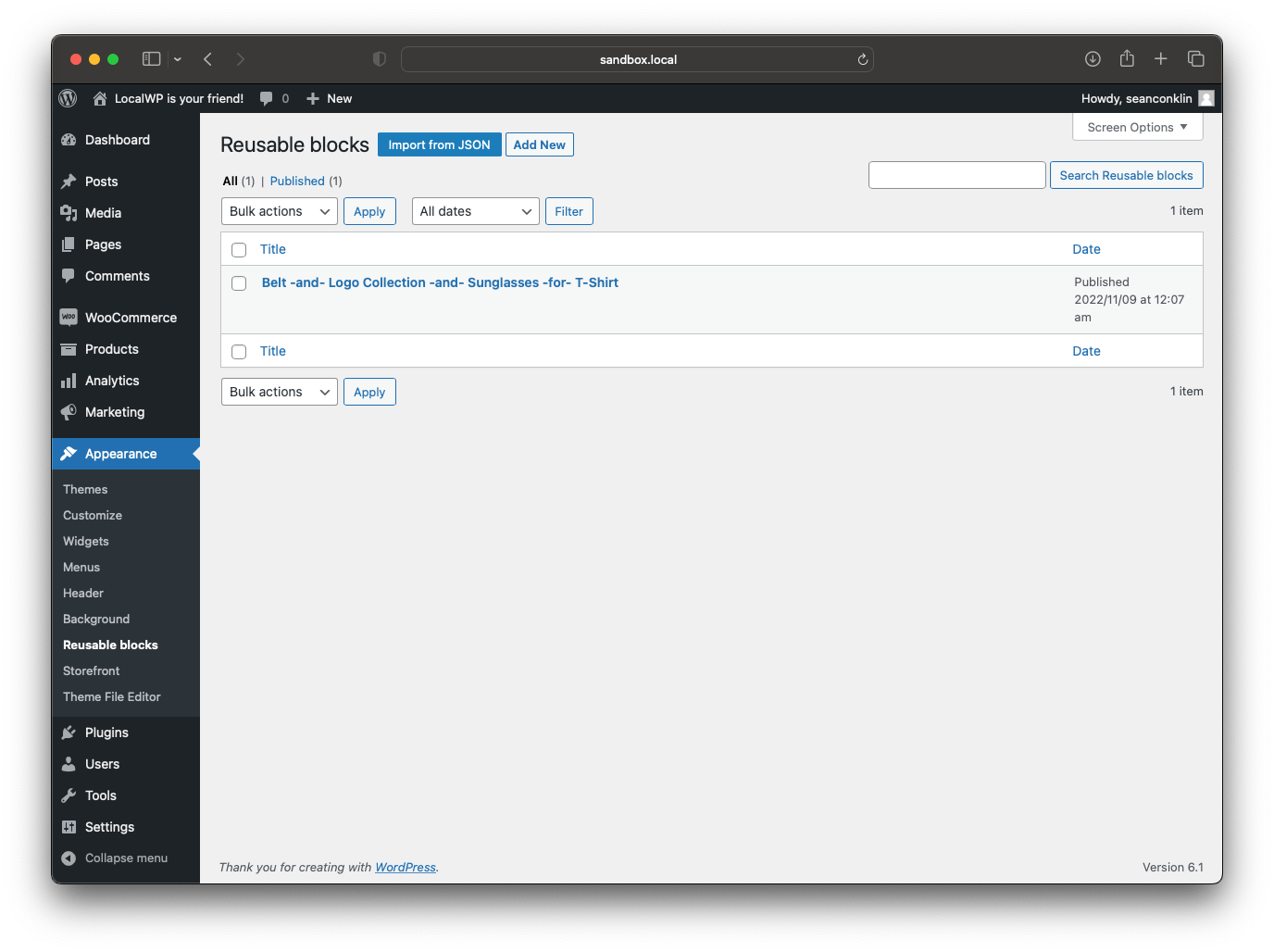Image resolution: width=1274 pixels, height=952 pixels.
Task: Click the Comments speech bubble sidebar icon
Action: coord(69,276)
